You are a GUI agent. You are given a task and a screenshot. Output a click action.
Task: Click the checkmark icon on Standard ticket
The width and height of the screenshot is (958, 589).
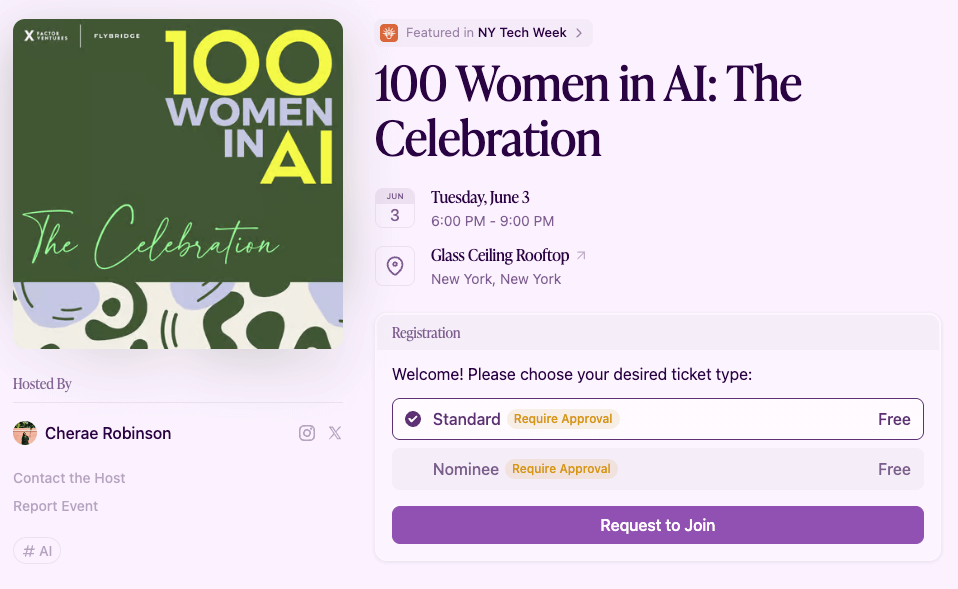click(x=413, y=419)
